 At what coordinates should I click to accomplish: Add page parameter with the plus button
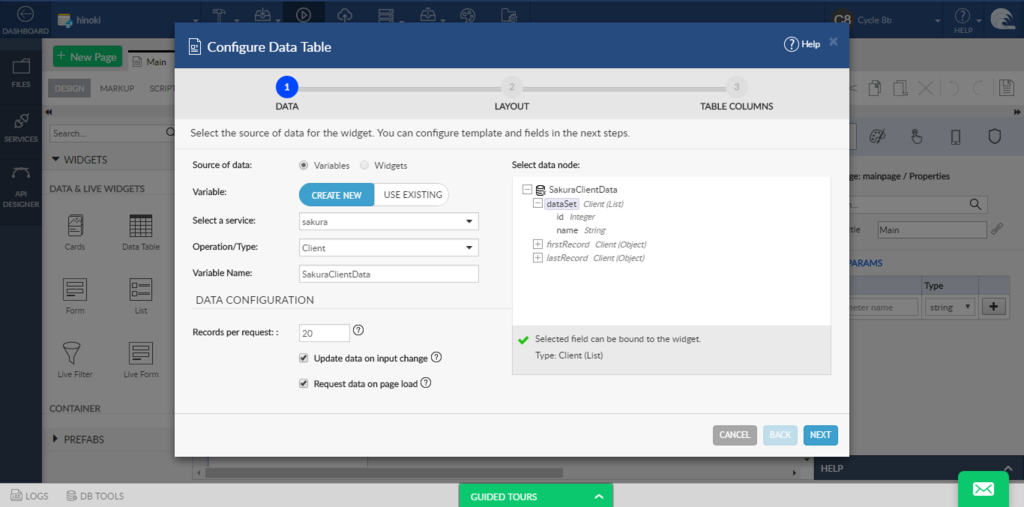[993, 307]
